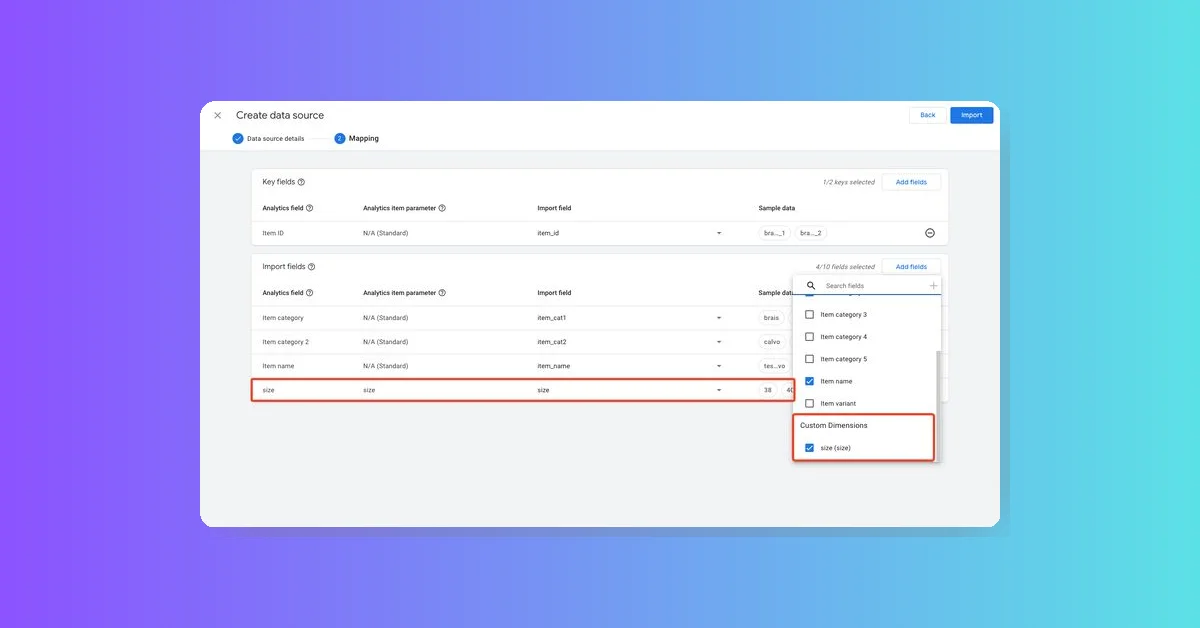The width and height of the screenshot is (1200, 628).
Task: Click the tes...vo sample data chip
Action: 775,366
